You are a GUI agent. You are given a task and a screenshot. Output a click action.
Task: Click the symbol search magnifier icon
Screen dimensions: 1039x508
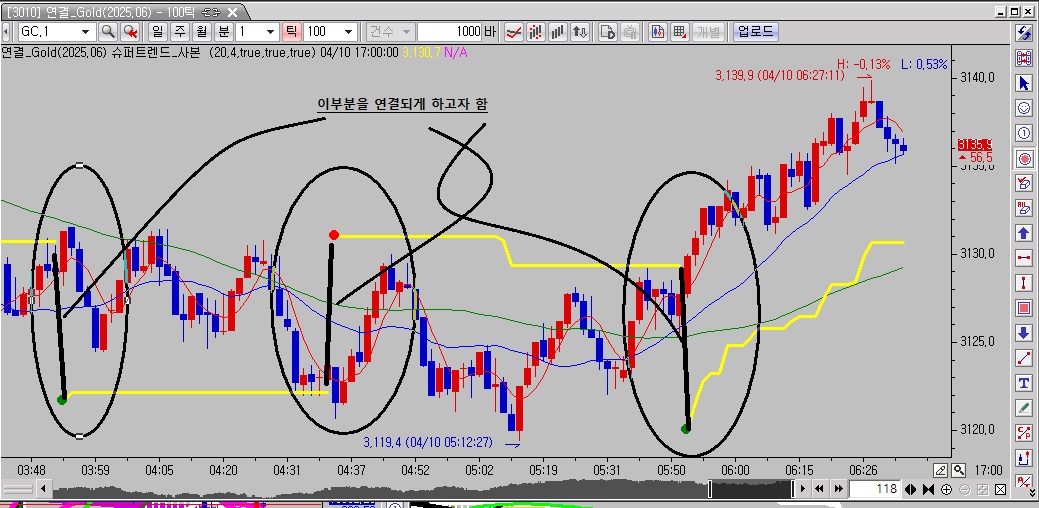[107, 31]
